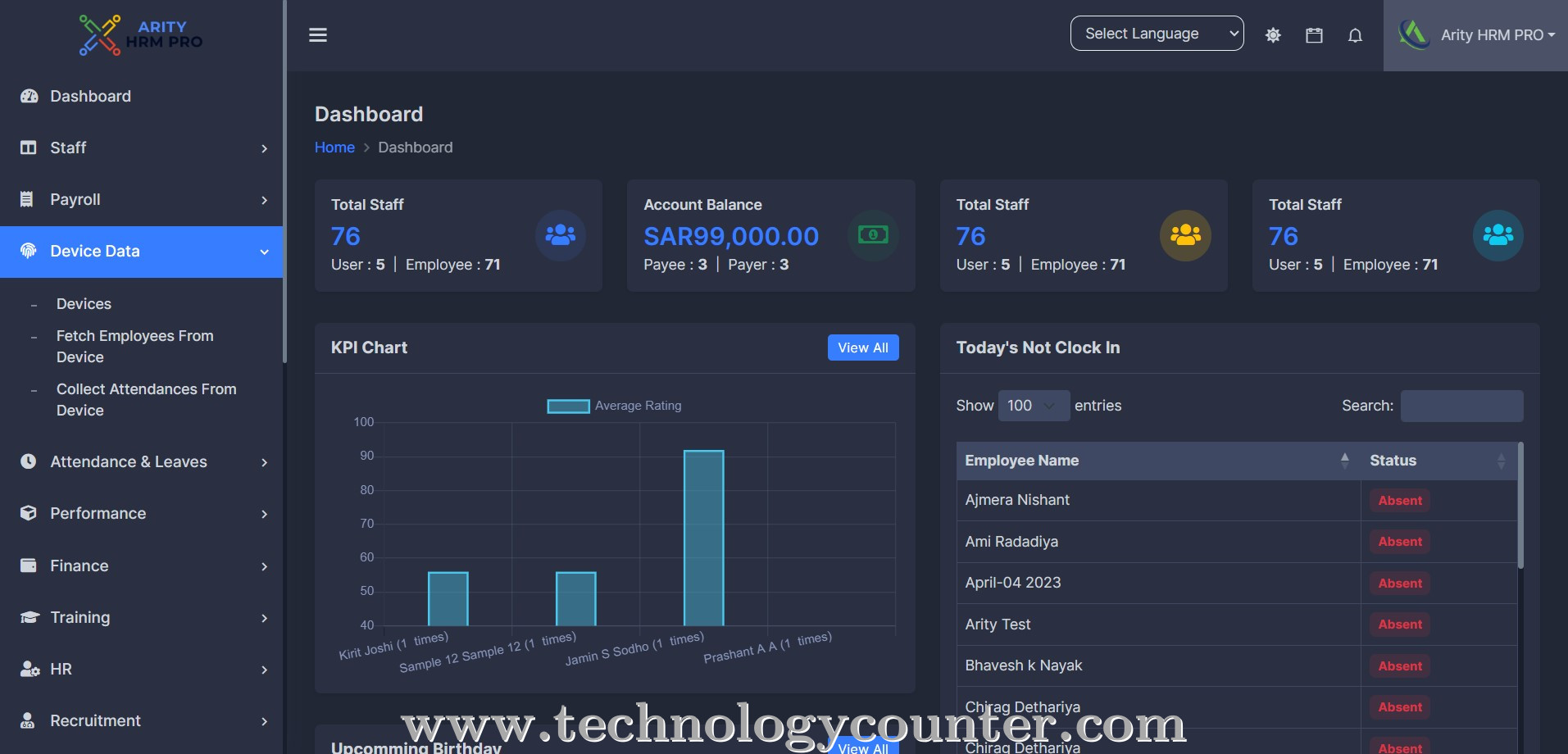
Task: Click SAR99,000.00 balance amount
Action: 731,236
